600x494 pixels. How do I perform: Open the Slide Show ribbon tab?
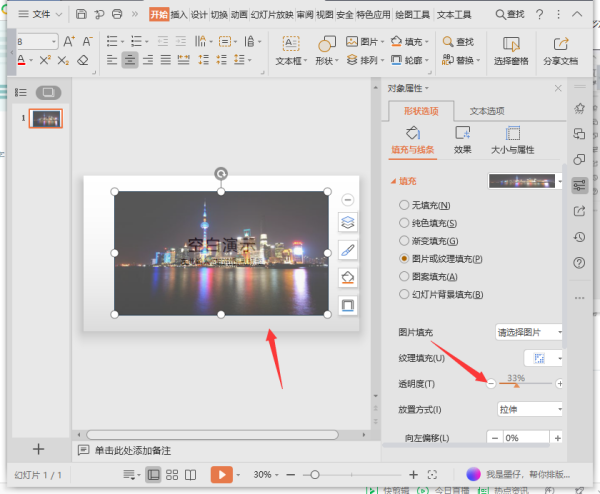[x=272, y=15]
